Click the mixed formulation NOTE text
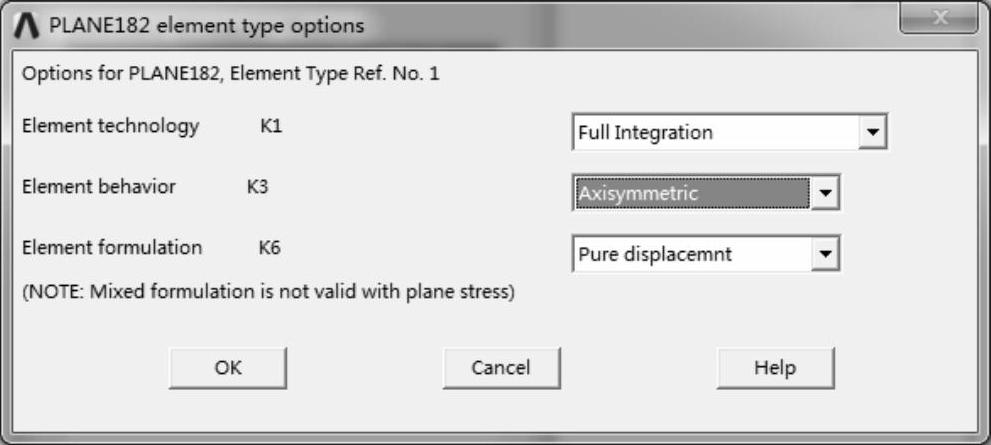This screenshot has height=445, width=991. tap(268, 294)
